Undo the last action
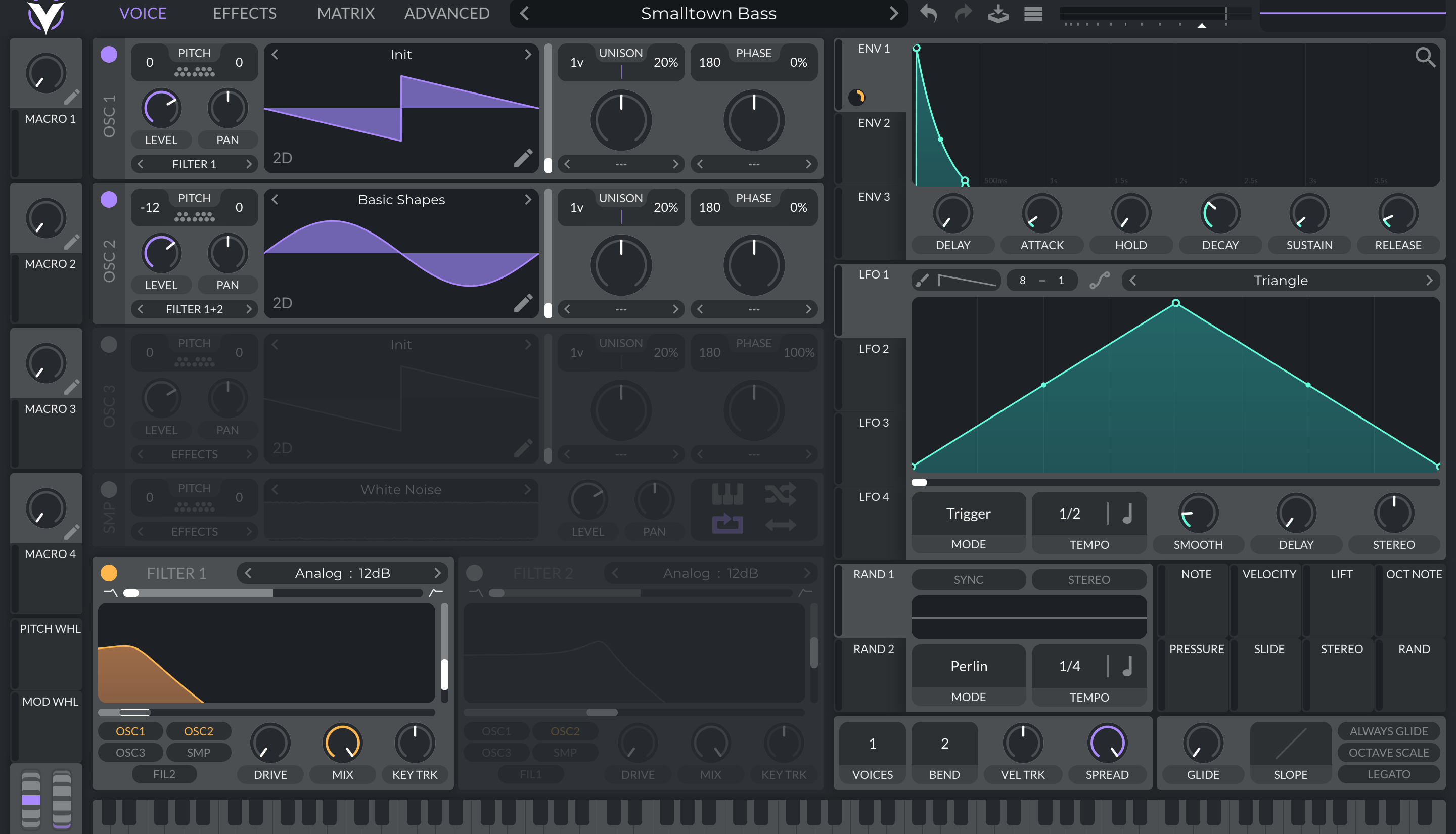The image size is (1456, 834). point(929,13)
